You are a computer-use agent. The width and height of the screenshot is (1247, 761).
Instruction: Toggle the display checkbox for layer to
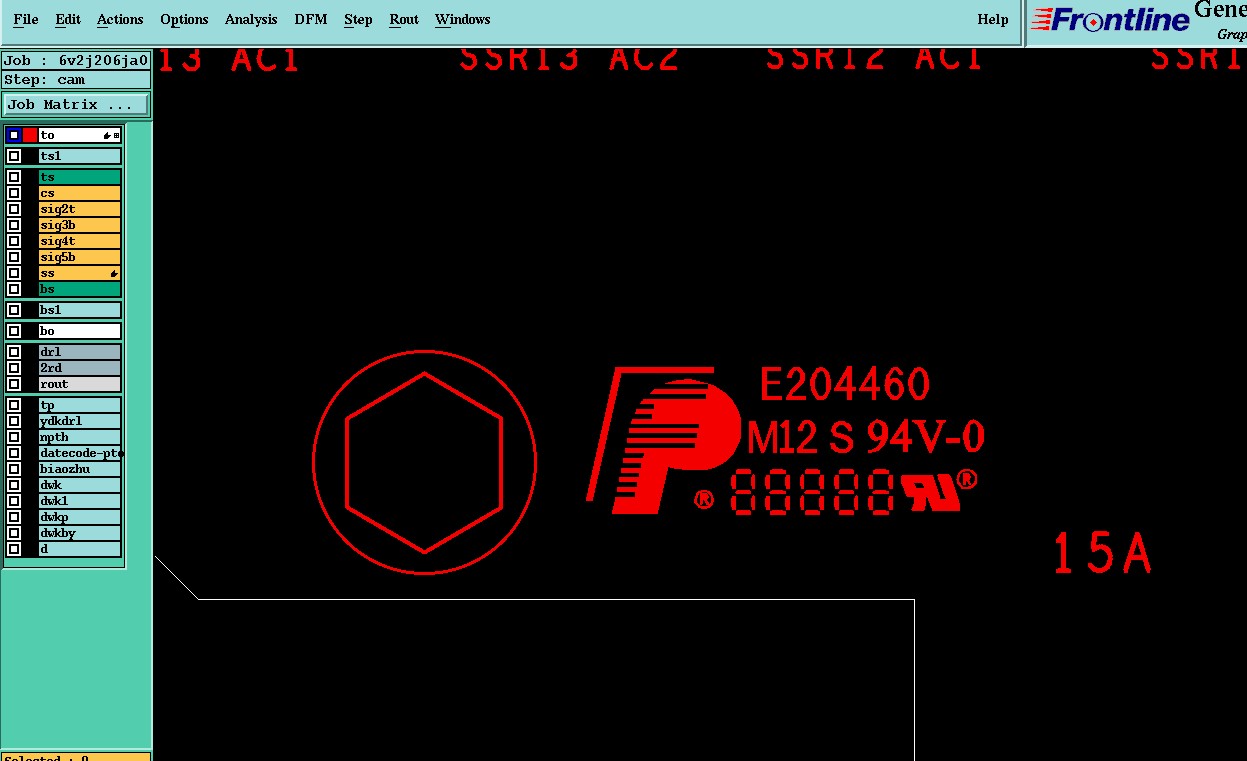click(x=14, y=135)
